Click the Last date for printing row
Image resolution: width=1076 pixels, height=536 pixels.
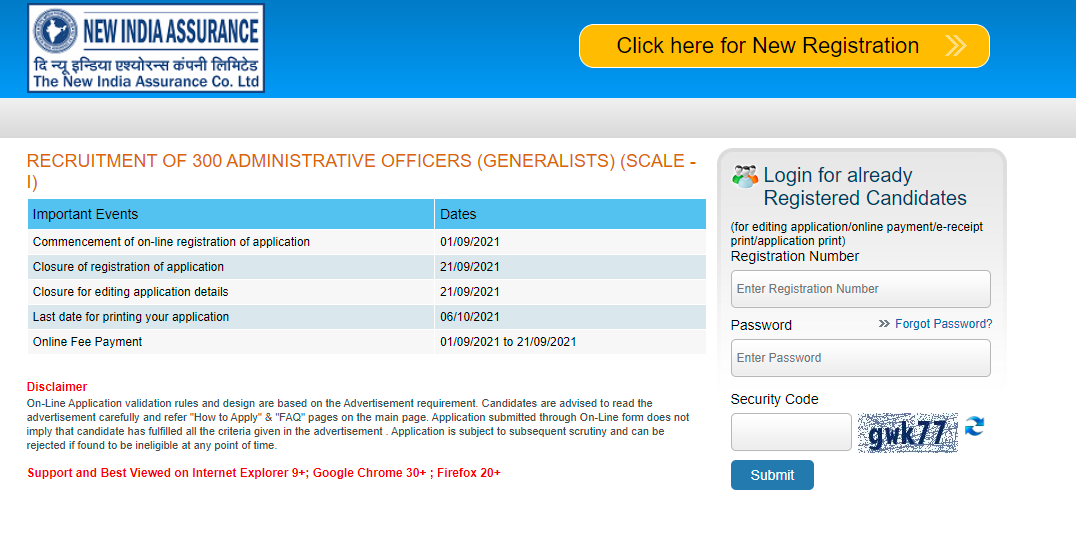coord(366,317)
